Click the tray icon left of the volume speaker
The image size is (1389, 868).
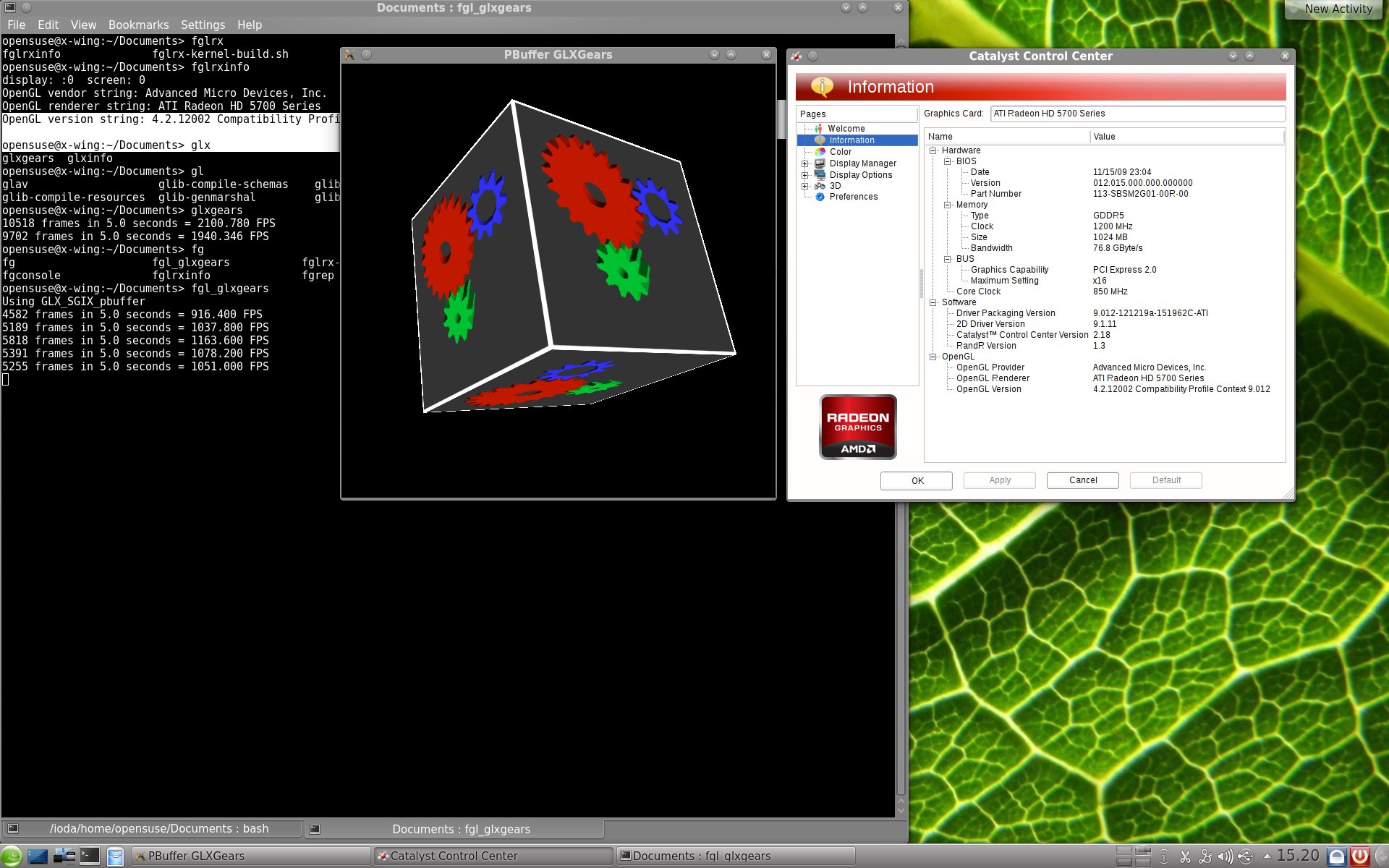1205,857
